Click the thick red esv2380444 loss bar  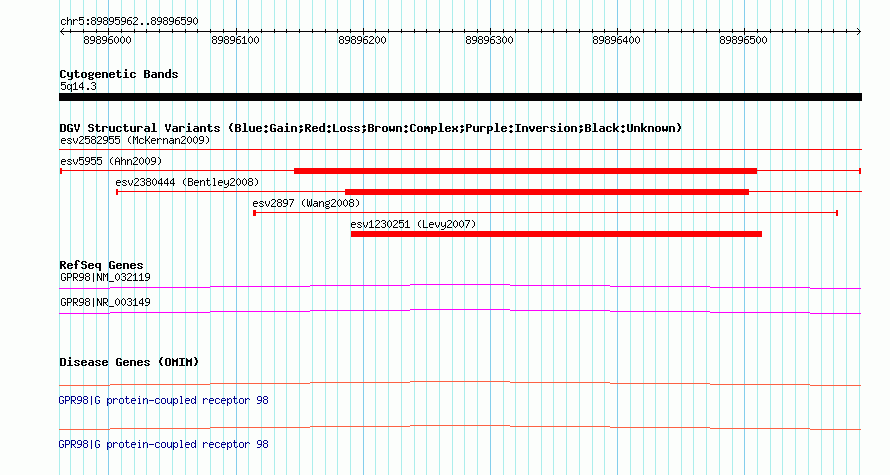[547, 192]
